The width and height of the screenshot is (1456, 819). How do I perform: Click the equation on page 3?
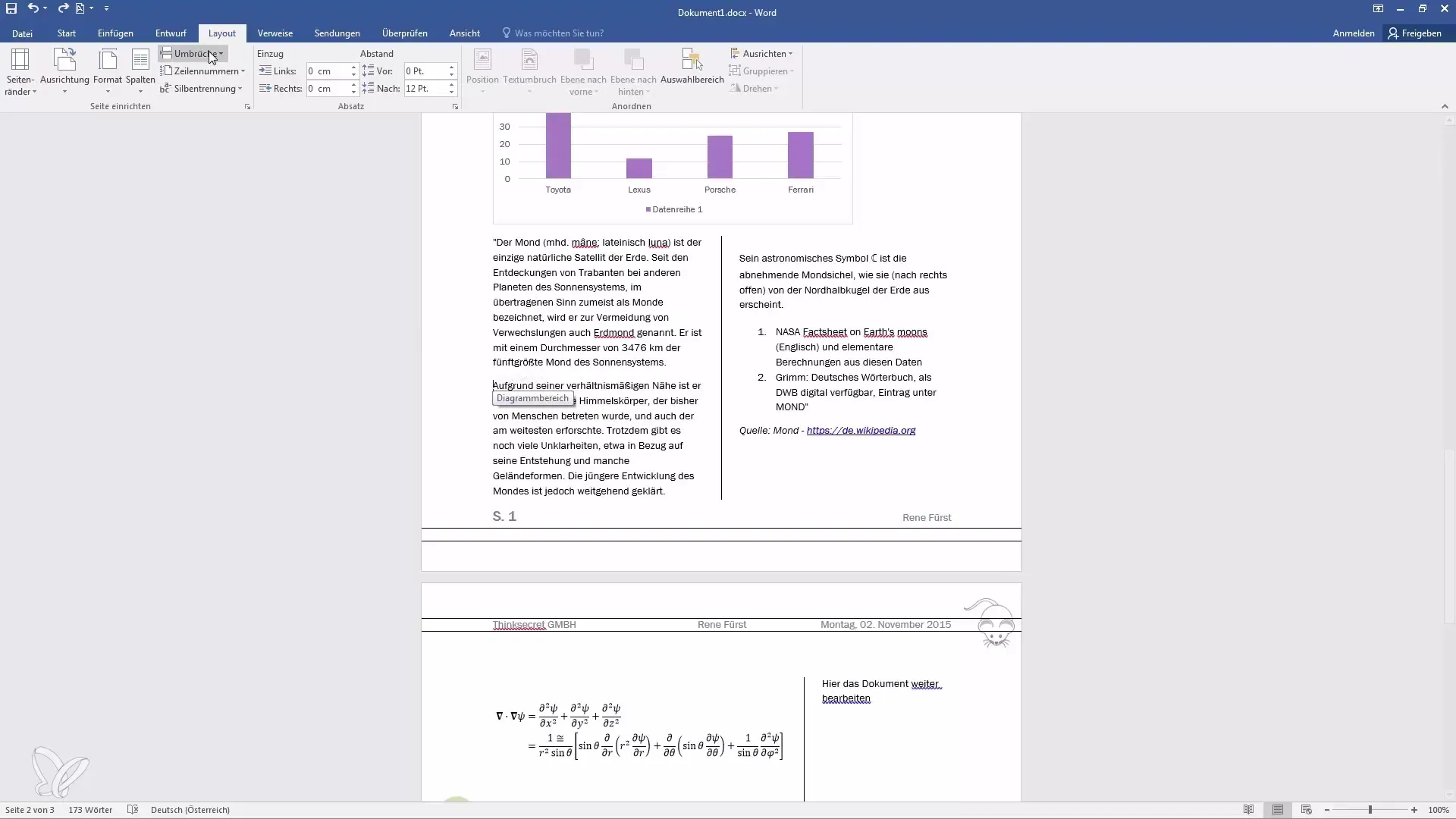pyautogui.click(x=640, y=732)
